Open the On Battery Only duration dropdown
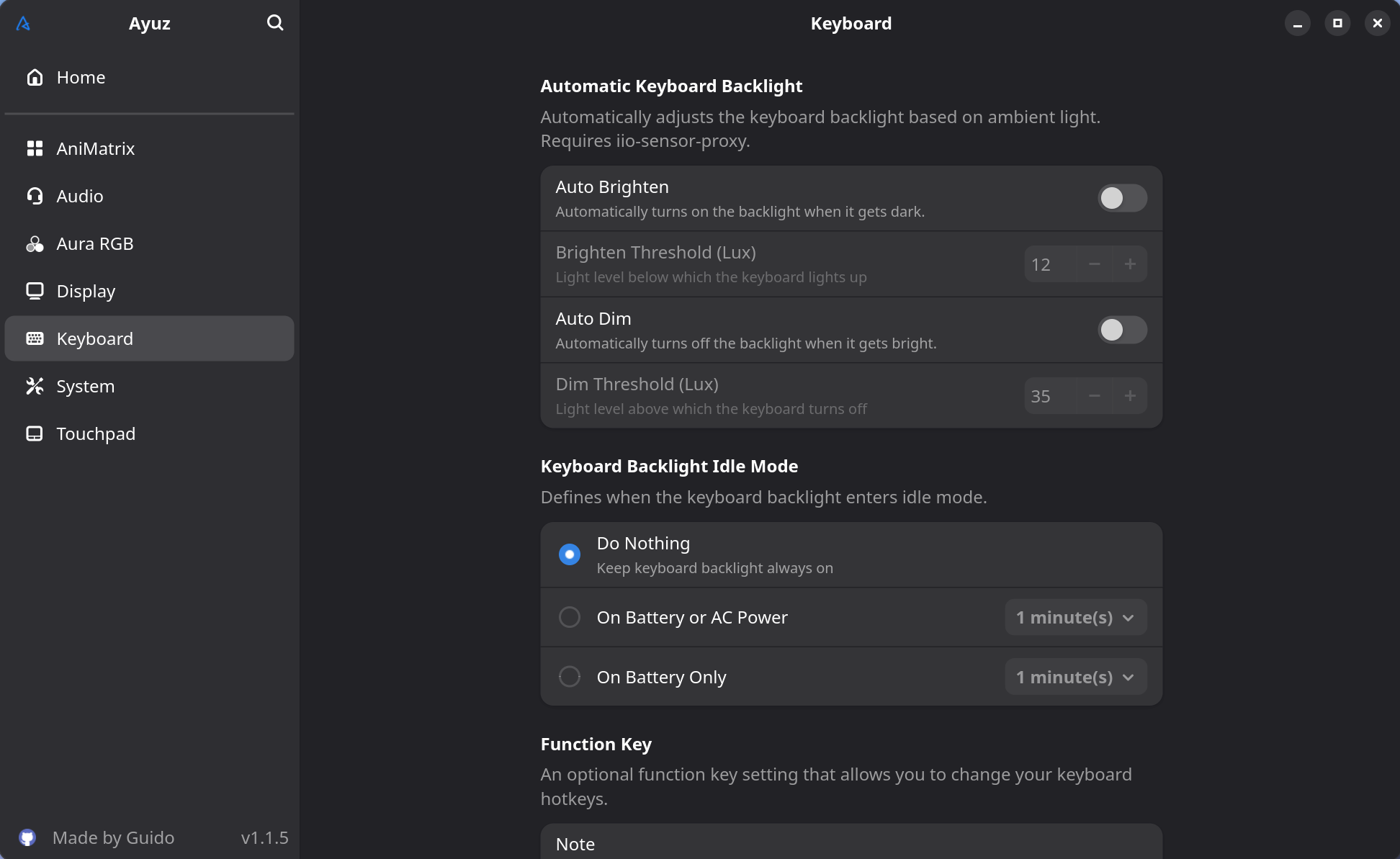 pos(1076,677)
